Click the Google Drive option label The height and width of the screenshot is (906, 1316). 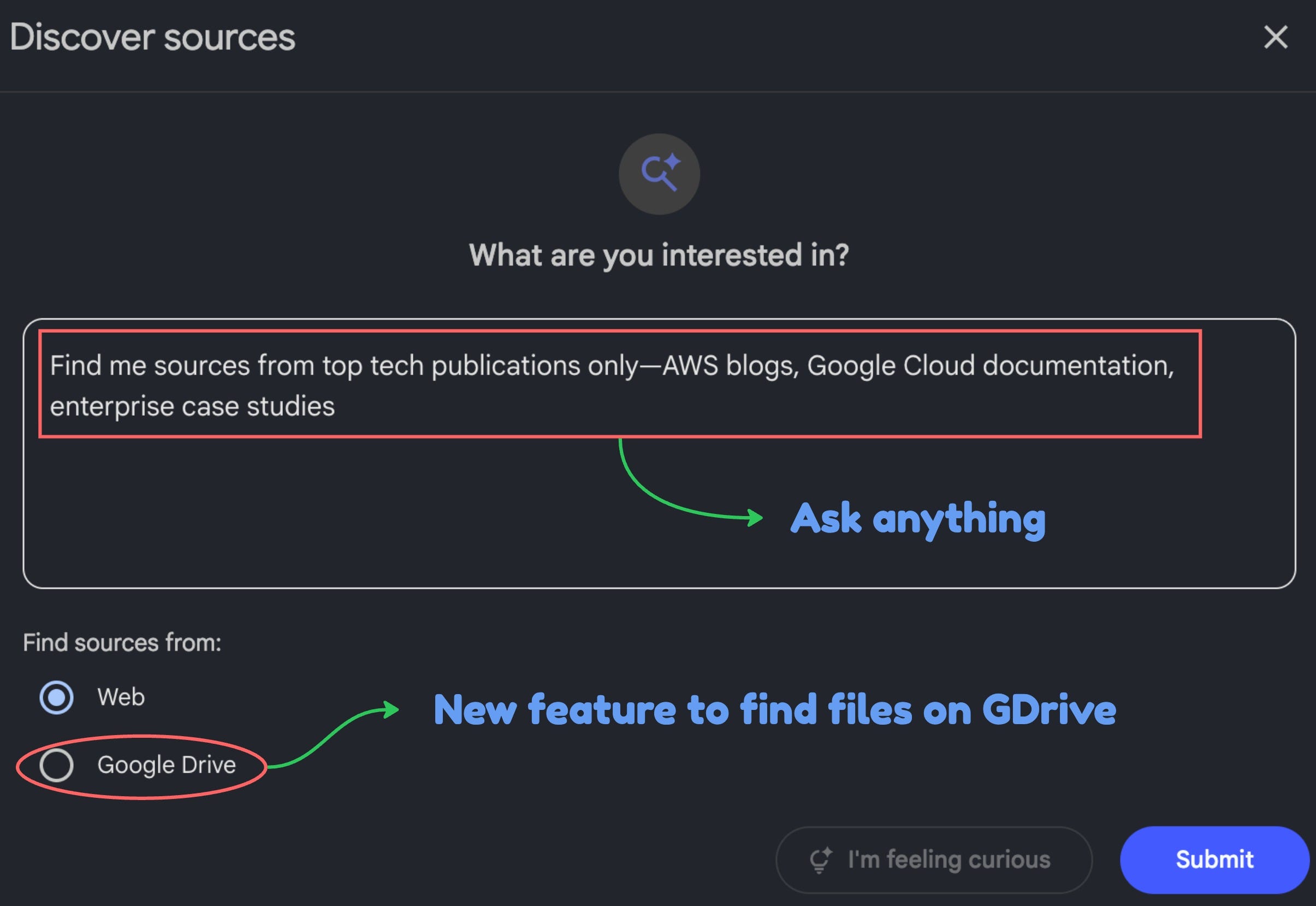tap(166, 765)
